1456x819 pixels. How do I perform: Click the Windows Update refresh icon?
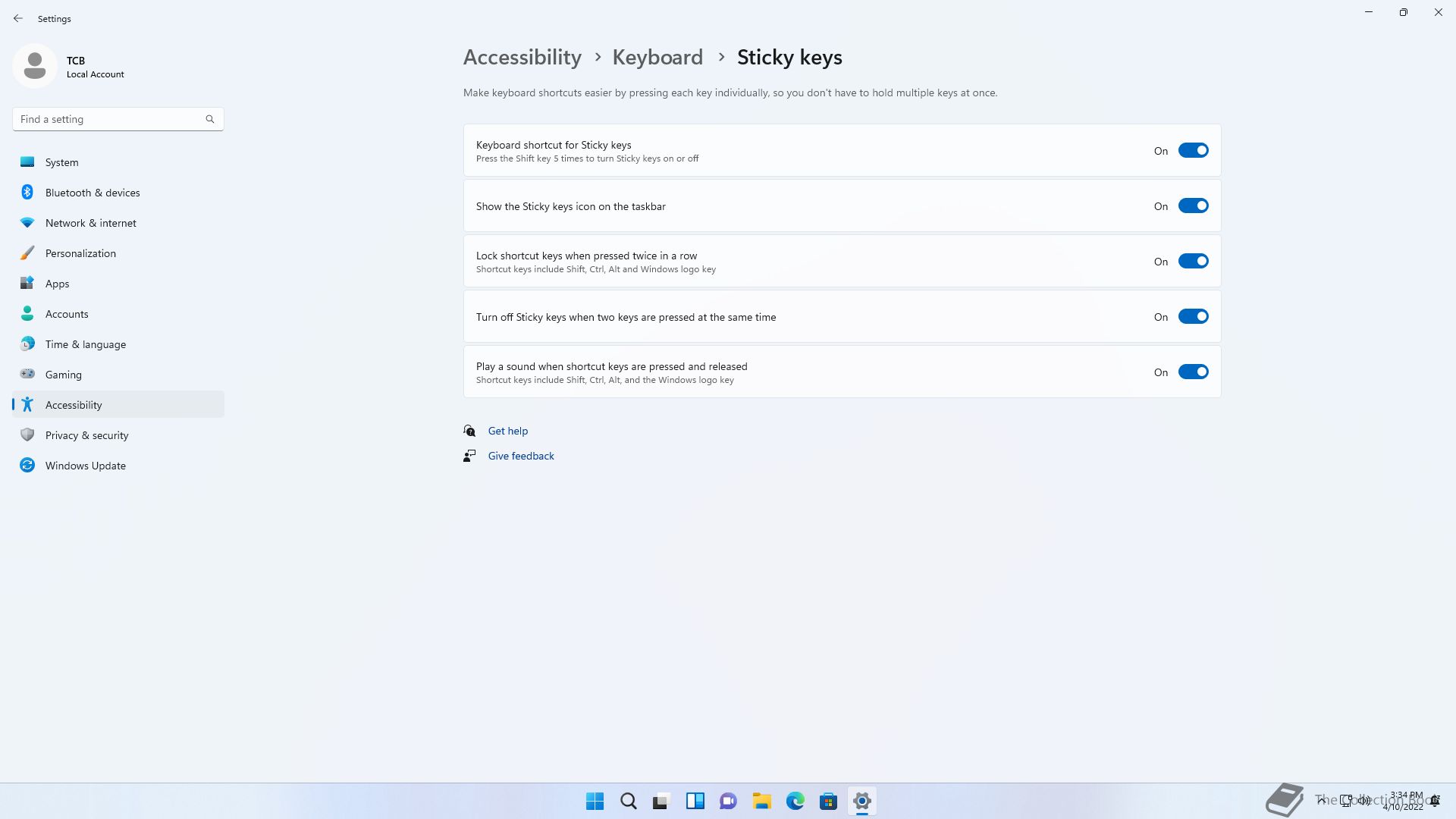point(27,465)
